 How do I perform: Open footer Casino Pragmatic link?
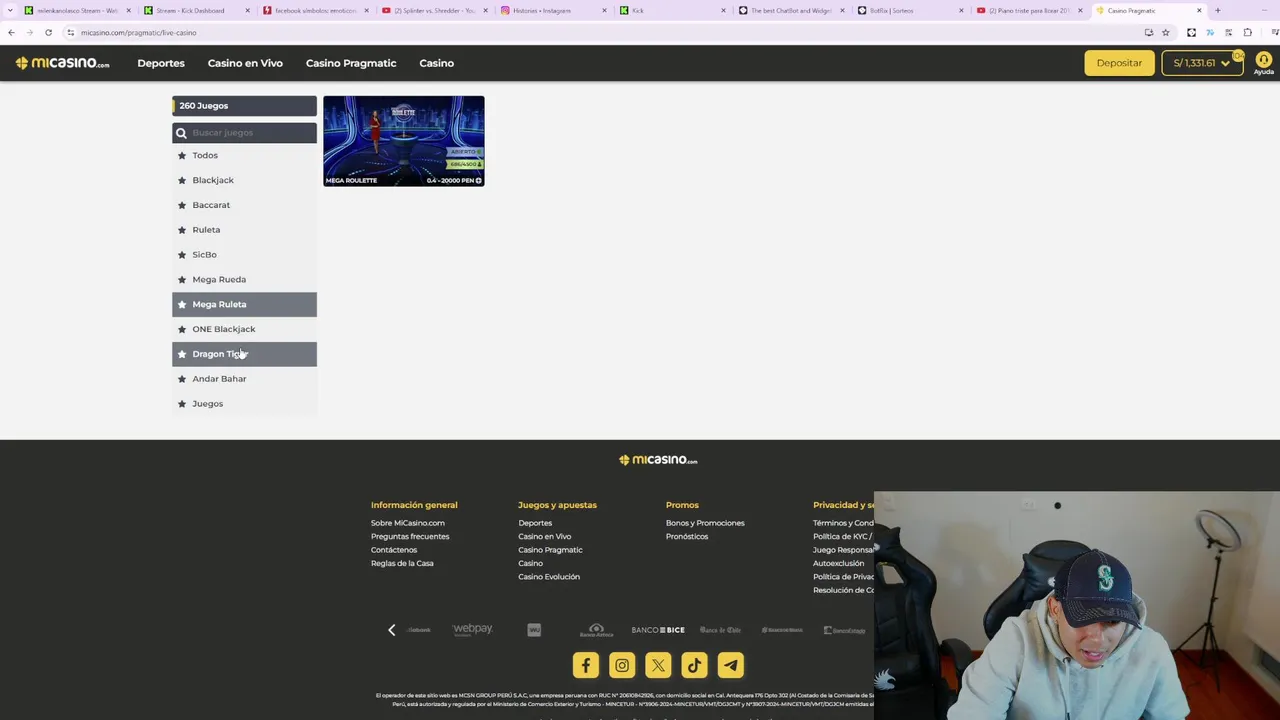point(550,550)
